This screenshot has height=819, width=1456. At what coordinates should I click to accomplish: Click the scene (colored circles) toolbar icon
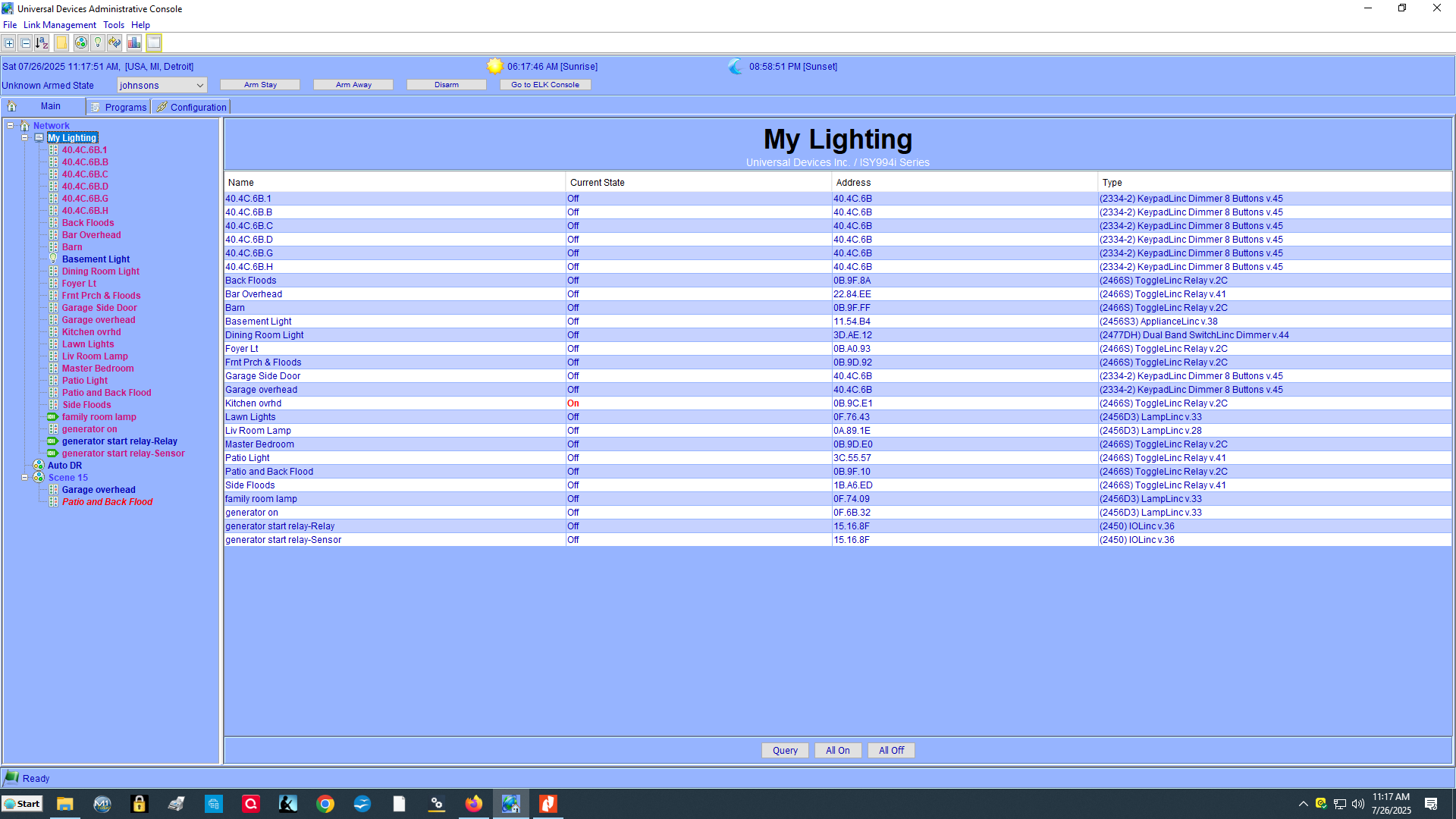[80, 43]
